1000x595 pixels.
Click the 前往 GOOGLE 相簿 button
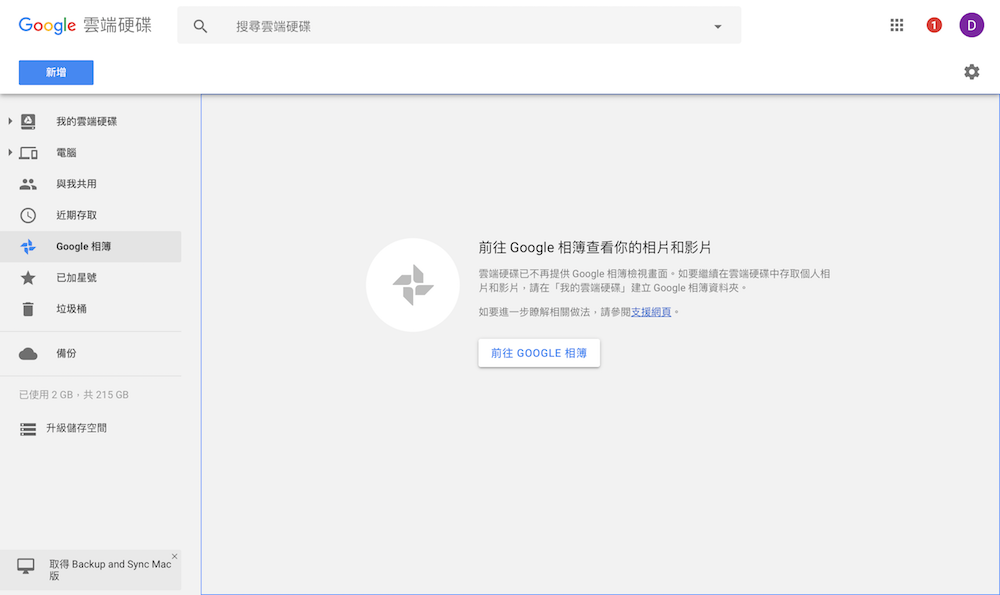click(x=539, y=353)
